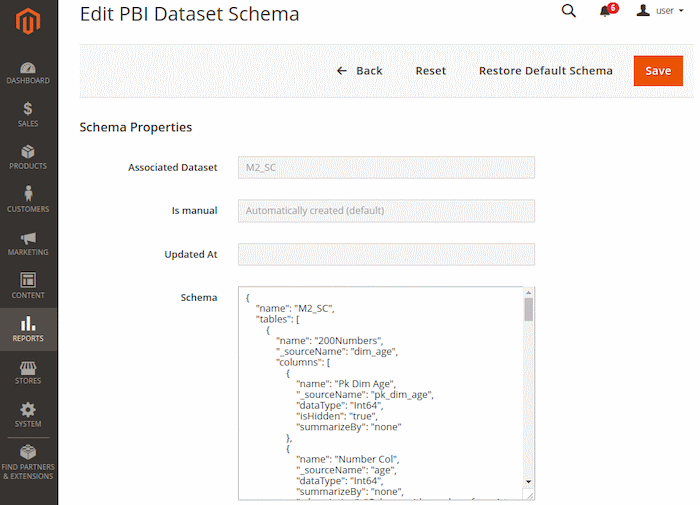Click the Schema scrollbar down arrow
The image size is (700, 505).
pos(529,482)
